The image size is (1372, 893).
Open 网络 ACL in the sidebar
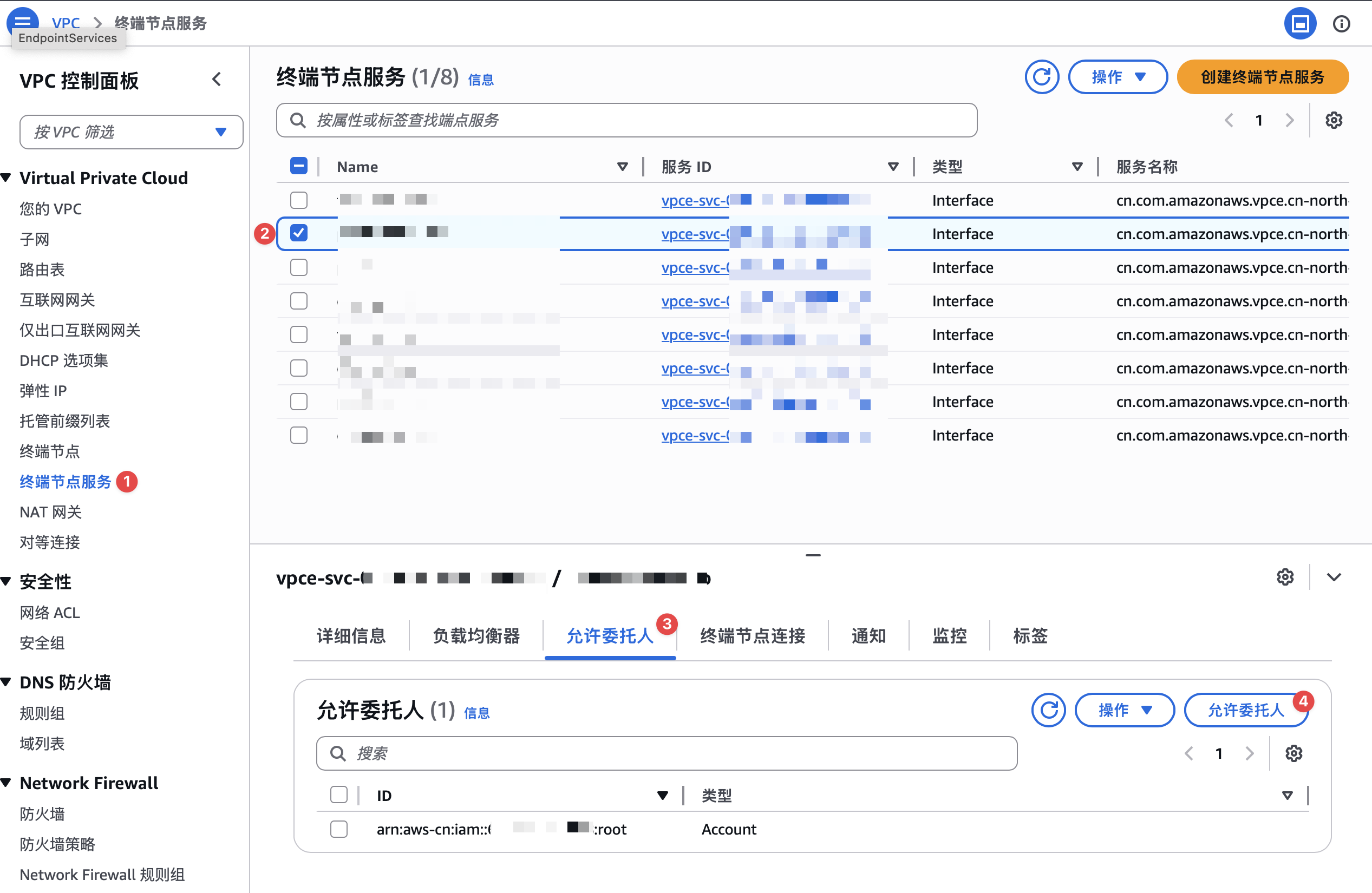tap(50, 613)
